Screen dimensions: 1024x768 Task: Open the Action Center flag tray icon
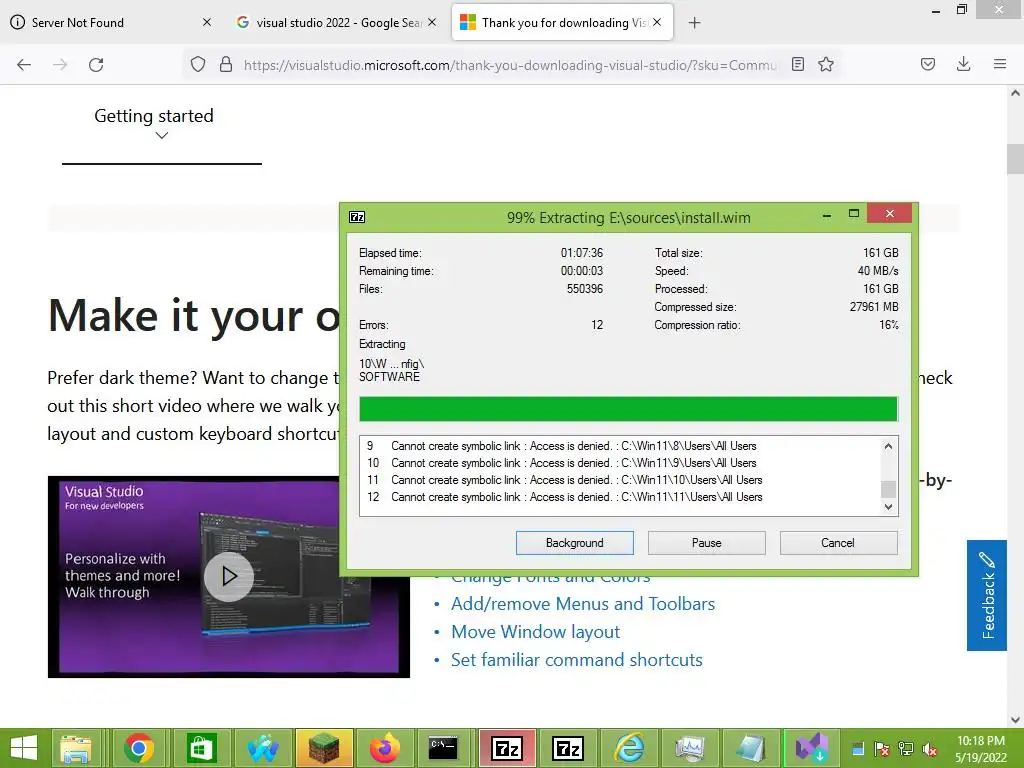(882, 749)
